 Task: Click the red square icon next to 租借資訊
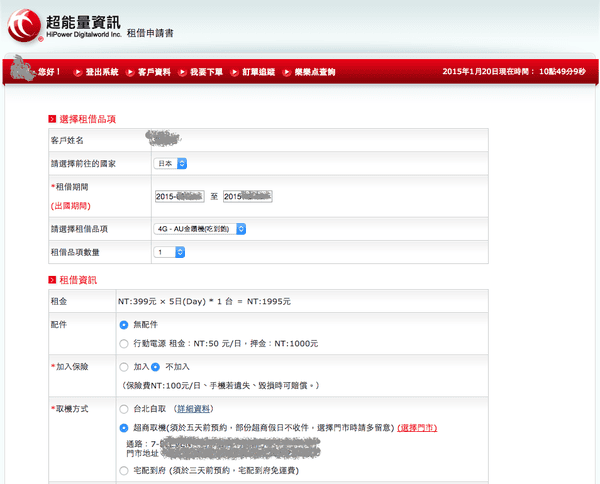coord(52,280)
